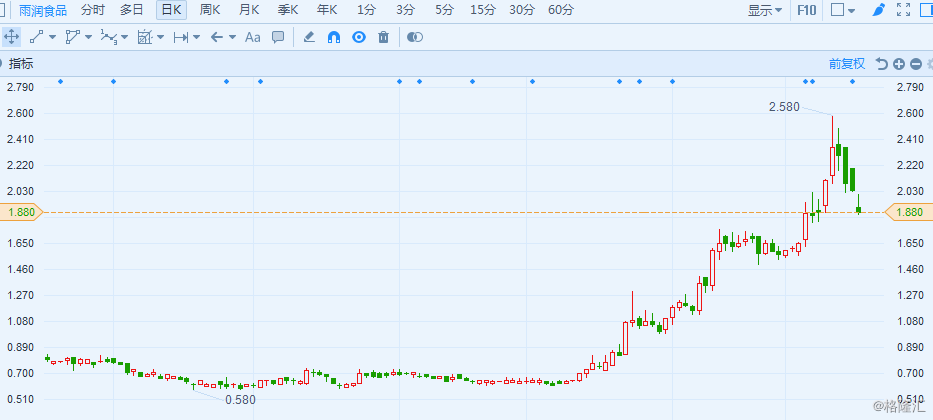Select the 季K quarterly candlestick tab
933x420 pixels.
[289, 10]
